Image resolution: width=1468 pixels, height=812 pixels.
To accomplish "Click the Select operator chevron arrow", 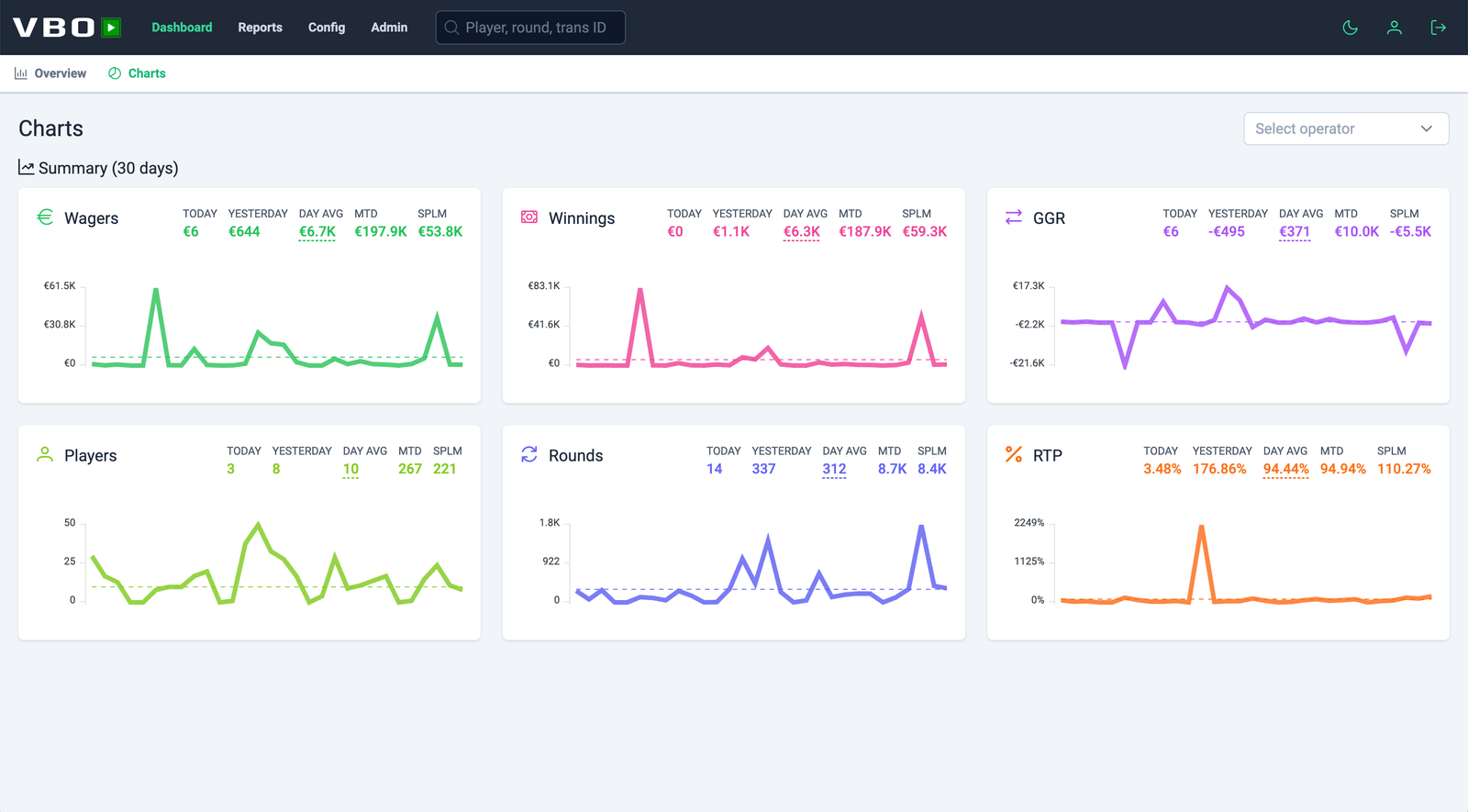I will click(1427, 128).
